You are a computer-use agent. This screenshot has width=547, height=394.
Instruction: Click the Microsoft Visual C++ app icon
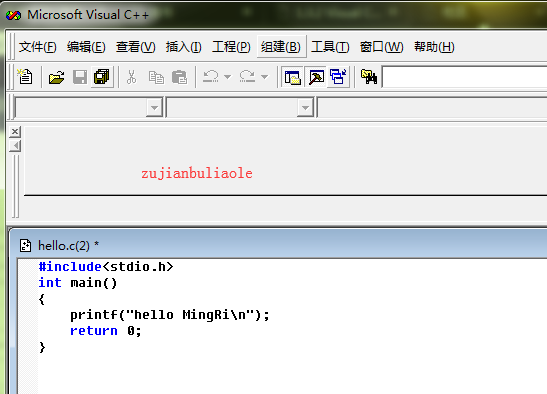coord(13,15)
